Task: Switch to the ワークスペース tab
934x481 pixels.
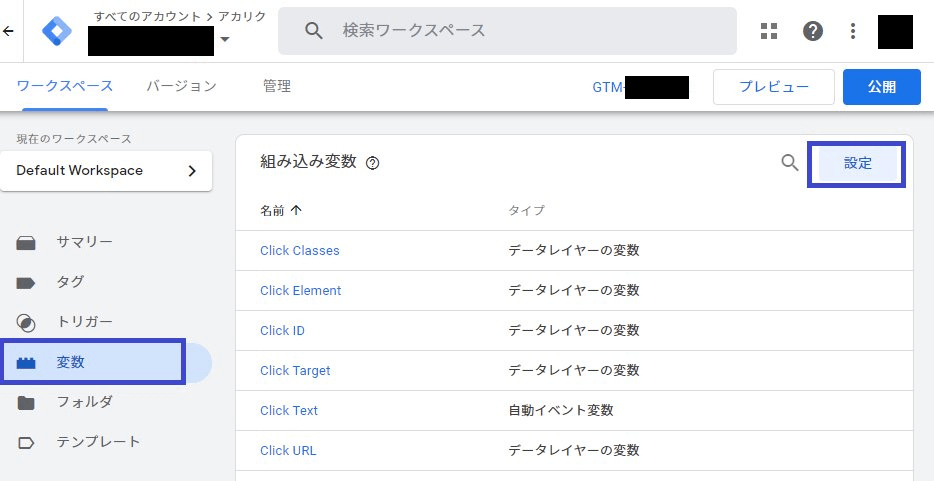Action: click(x=65, y=86)
